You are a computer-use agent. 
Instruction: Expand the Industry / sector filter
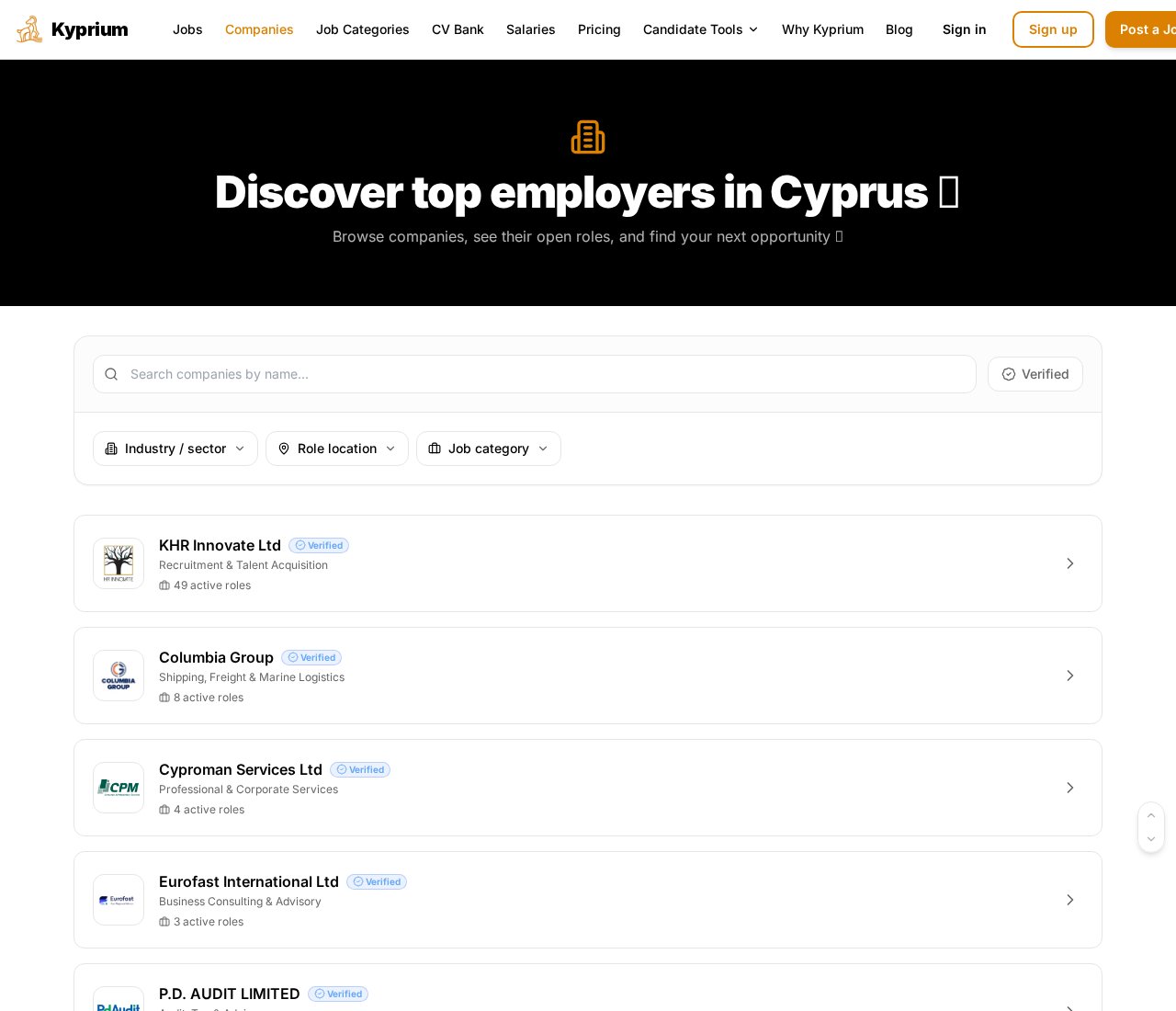pyautogui.click(x=175, y=449)
